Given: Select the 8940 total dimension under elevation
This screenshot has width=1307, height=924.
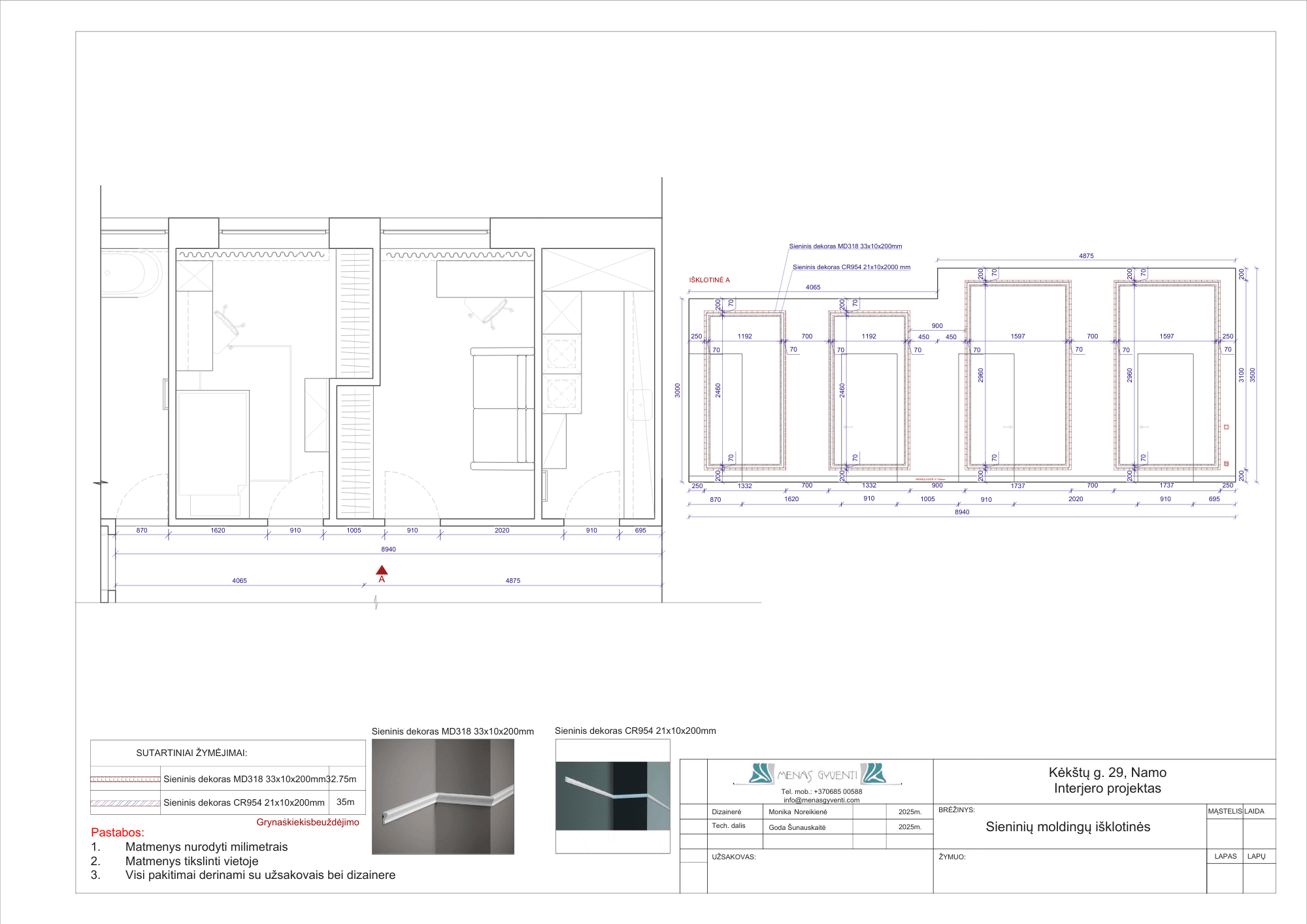Looking at the screenshot, I should pyautogui.click(x=961, y=512).
